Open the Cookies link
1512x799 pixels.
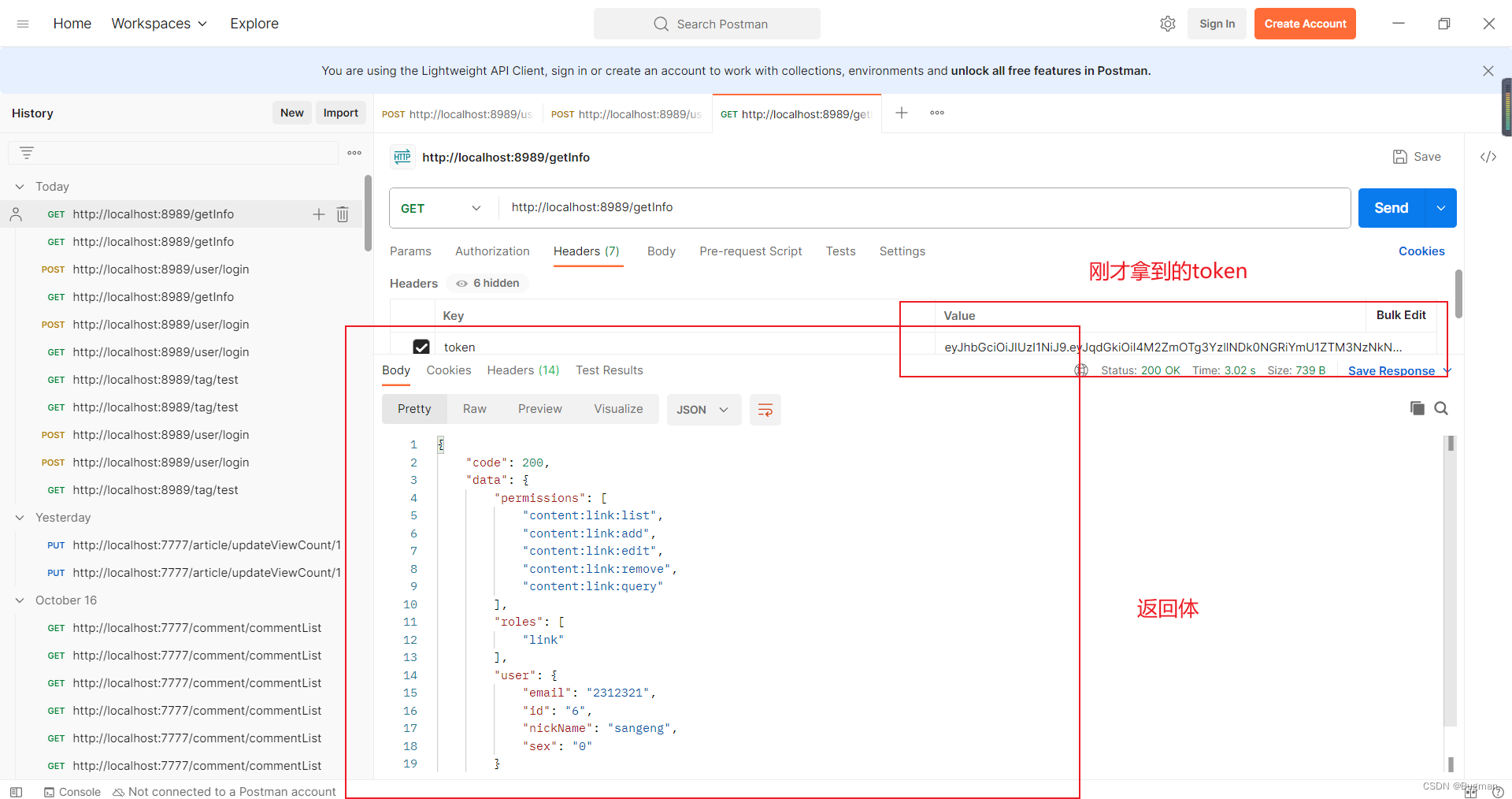pos(1421,251)
